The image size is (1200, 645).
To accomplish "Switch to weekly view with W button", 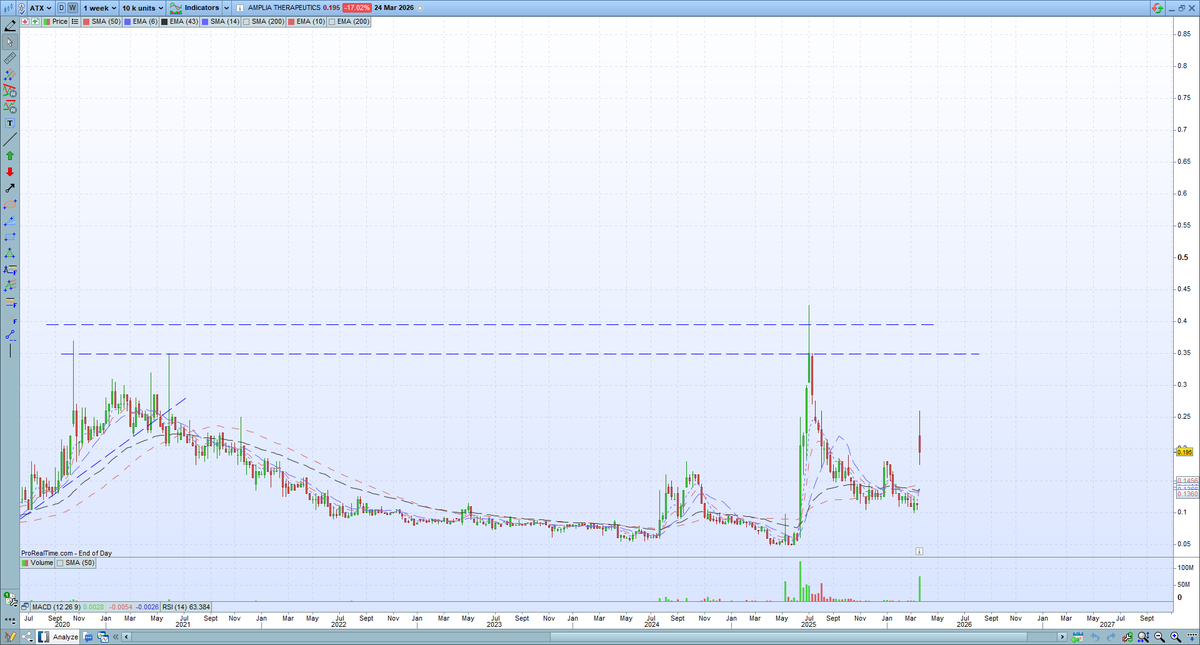I will point(72,8).
